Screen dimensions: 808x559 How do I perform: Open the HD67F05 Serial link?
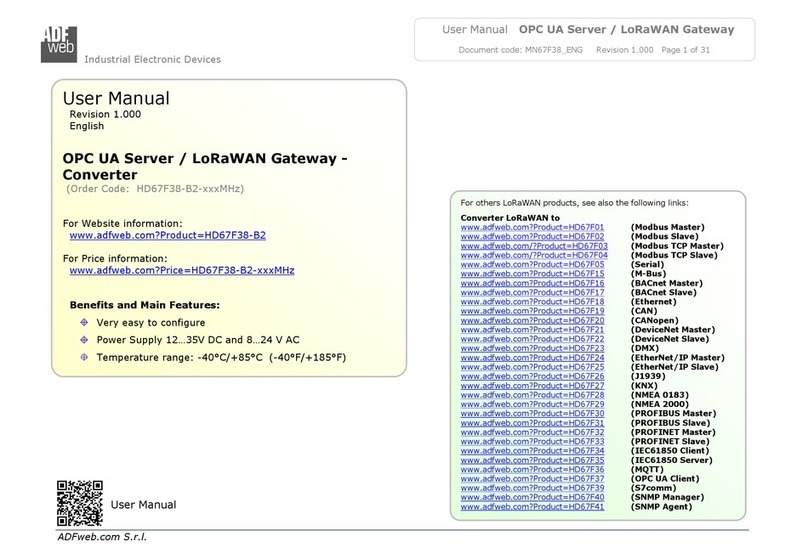532,264
